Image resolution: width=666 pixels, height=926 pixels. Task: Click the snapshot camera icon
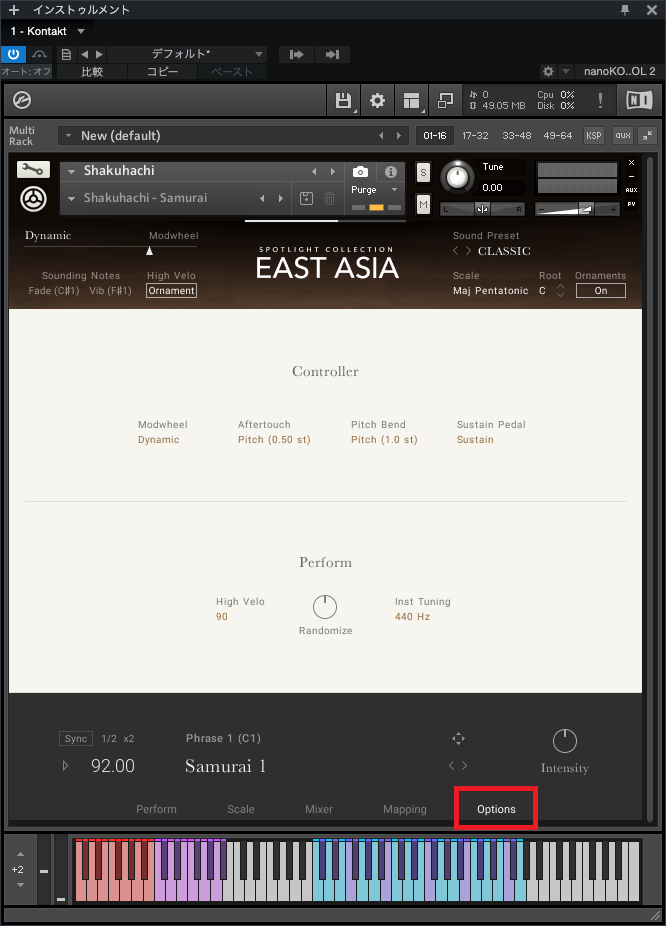[360, 172]
